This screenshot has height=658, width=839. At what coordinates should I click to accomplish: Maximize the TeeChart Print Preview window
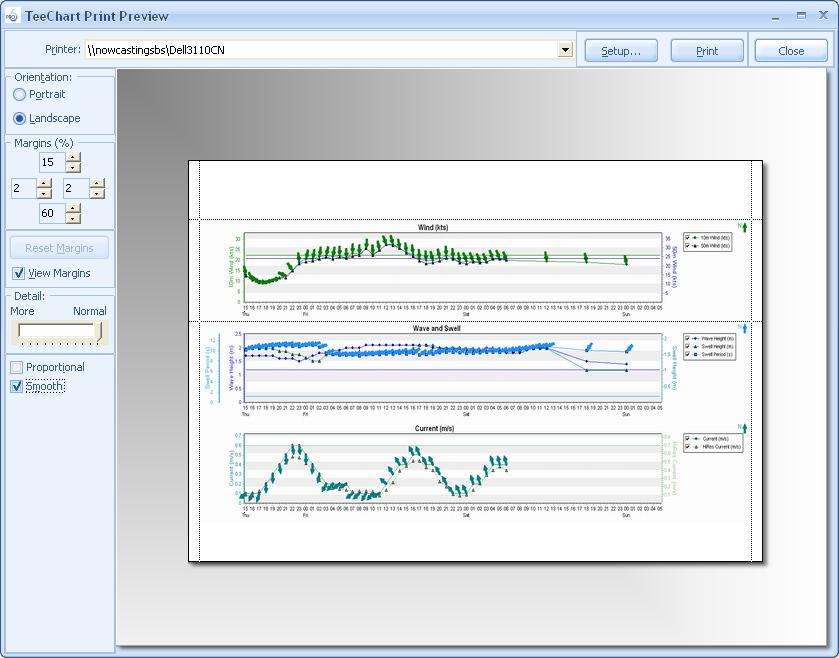click(x=801, y=16)
